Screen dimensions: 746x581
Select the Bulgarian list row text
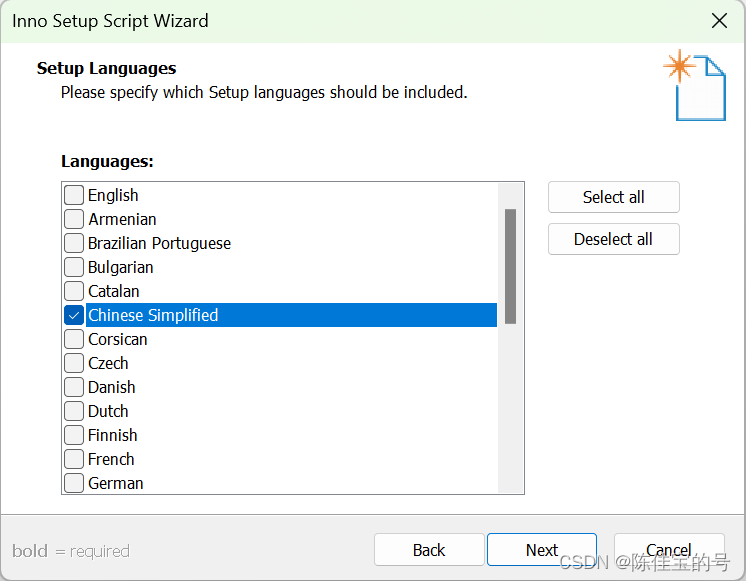click(121, 267)
